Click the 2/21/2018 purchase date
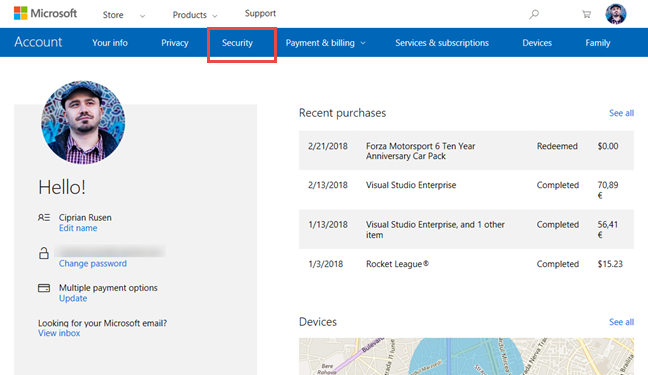The width and height of the screenshot is (648, 375). pyautogui.click(x=328, y=146)
